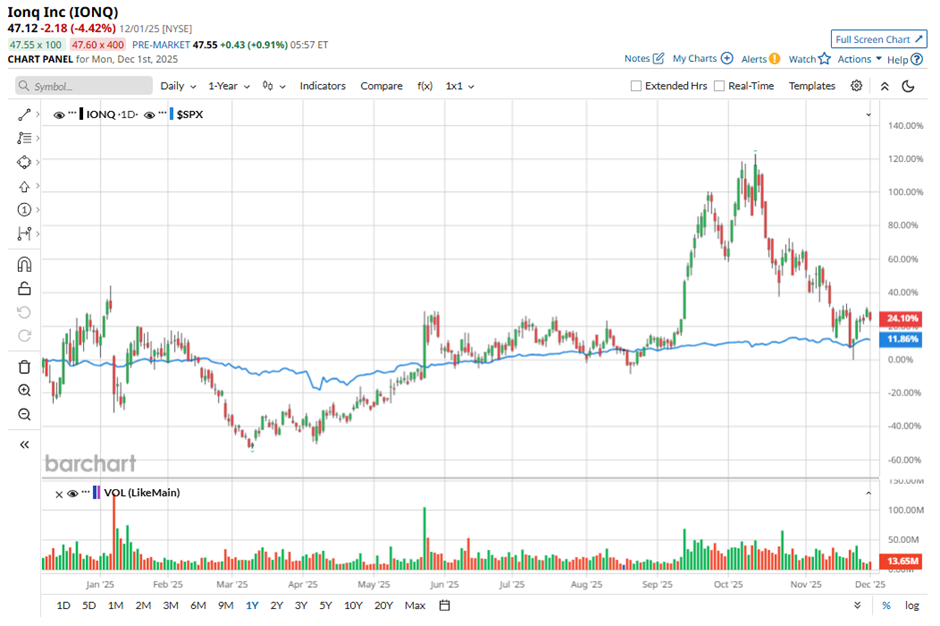Open the Indicators menu
940x626 pixels.
[323, 86]
